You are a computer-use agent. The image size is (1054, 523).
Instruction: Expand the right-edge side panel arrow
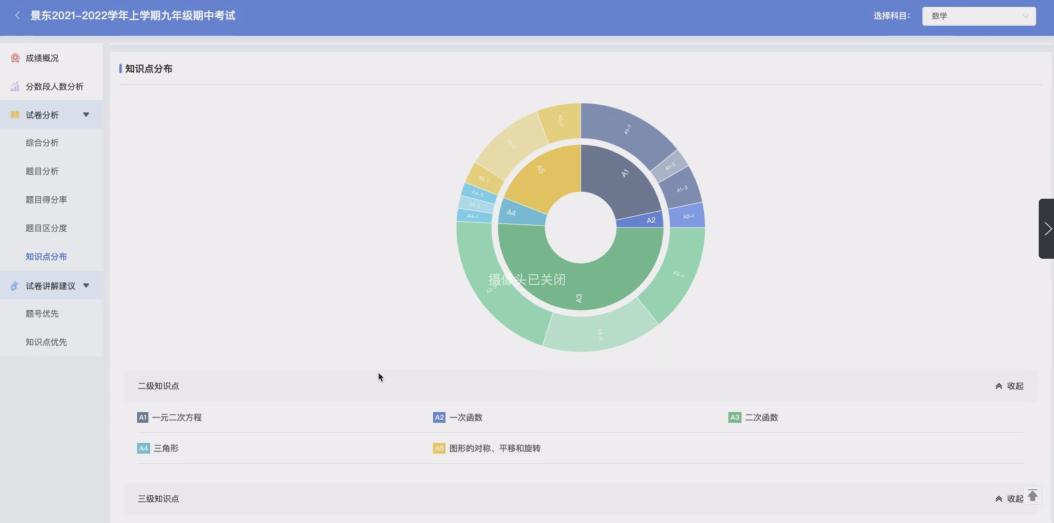1047,229
